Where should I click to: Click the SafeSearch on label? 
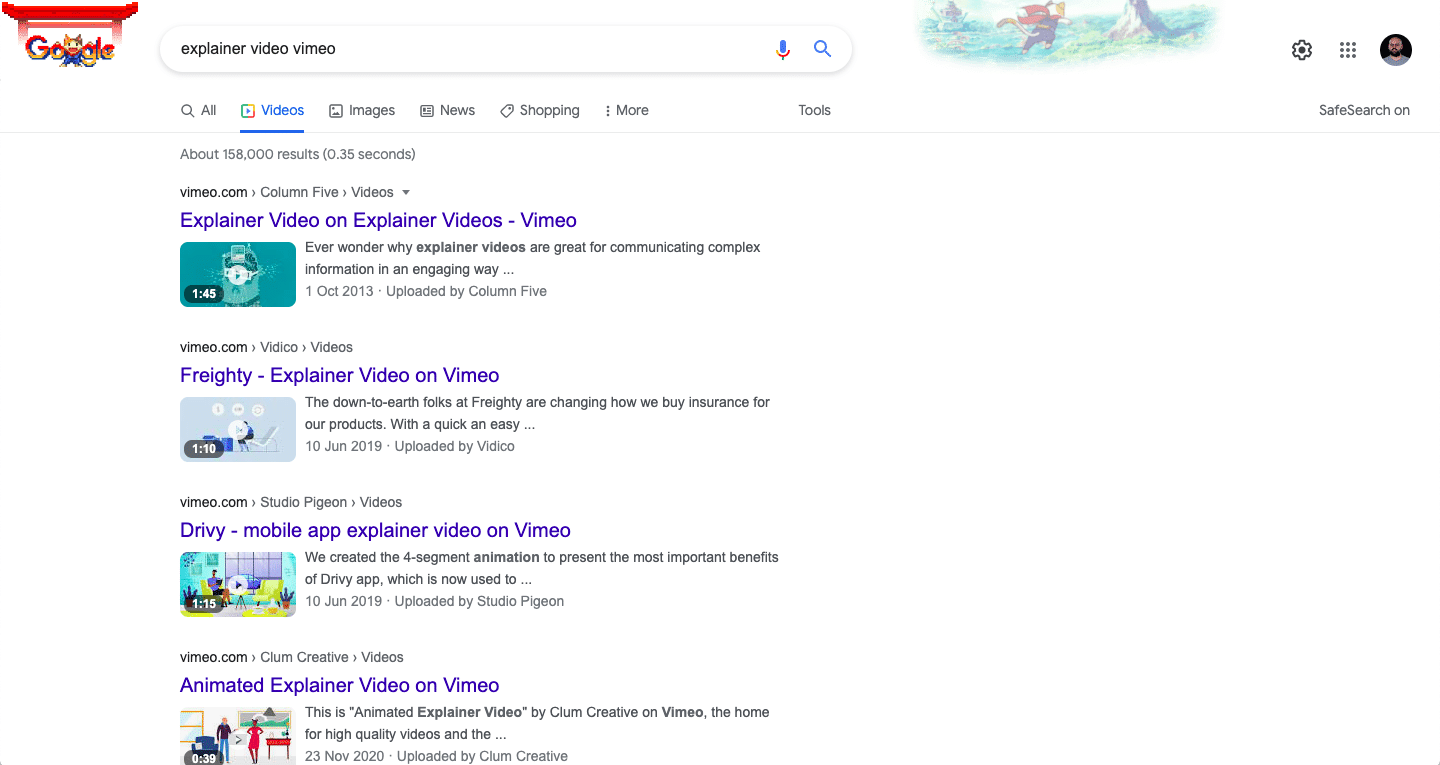tap(1364, 111)
